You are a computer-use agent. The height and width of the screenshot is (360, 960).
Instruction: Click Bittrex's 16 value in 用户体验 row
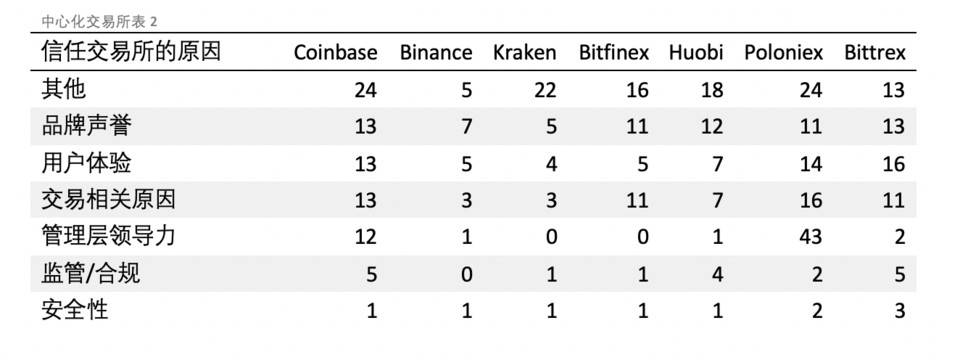[893, 164]
